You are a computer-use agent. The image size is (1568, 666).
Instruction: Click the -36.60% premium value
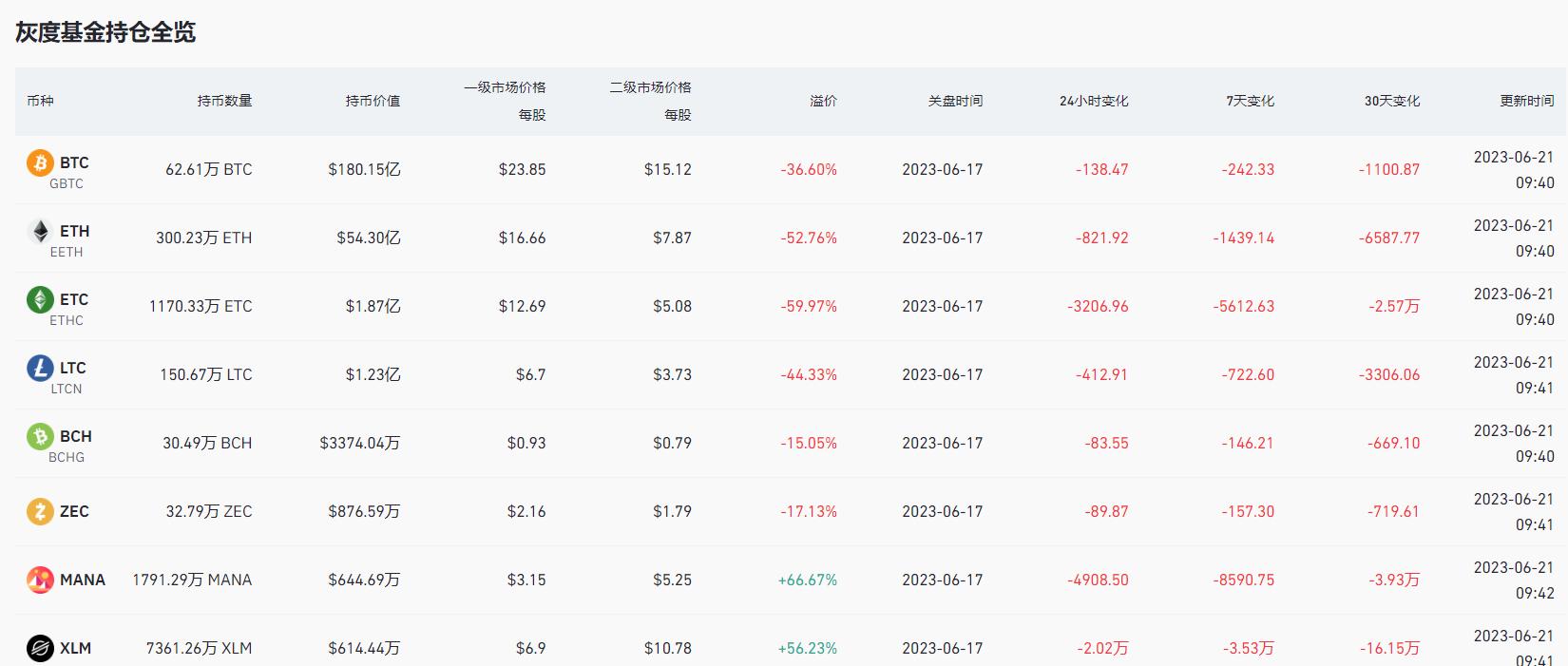[809, 169]
